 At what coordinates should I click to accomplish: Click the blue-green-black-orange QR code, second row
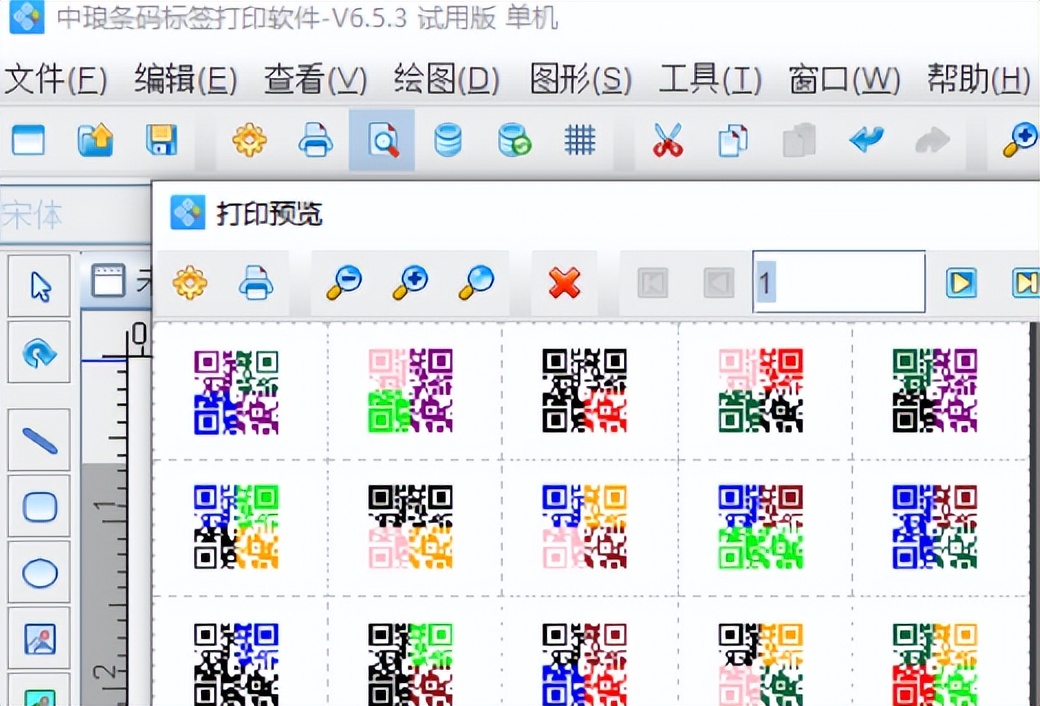(x=236, y=526)
